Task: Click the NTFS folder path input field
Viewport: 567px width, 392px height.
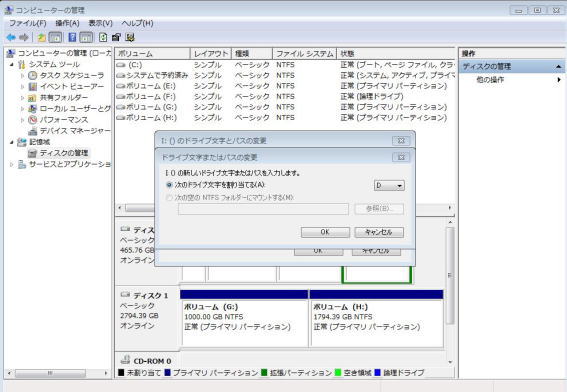Action: (x=263, y=209)
